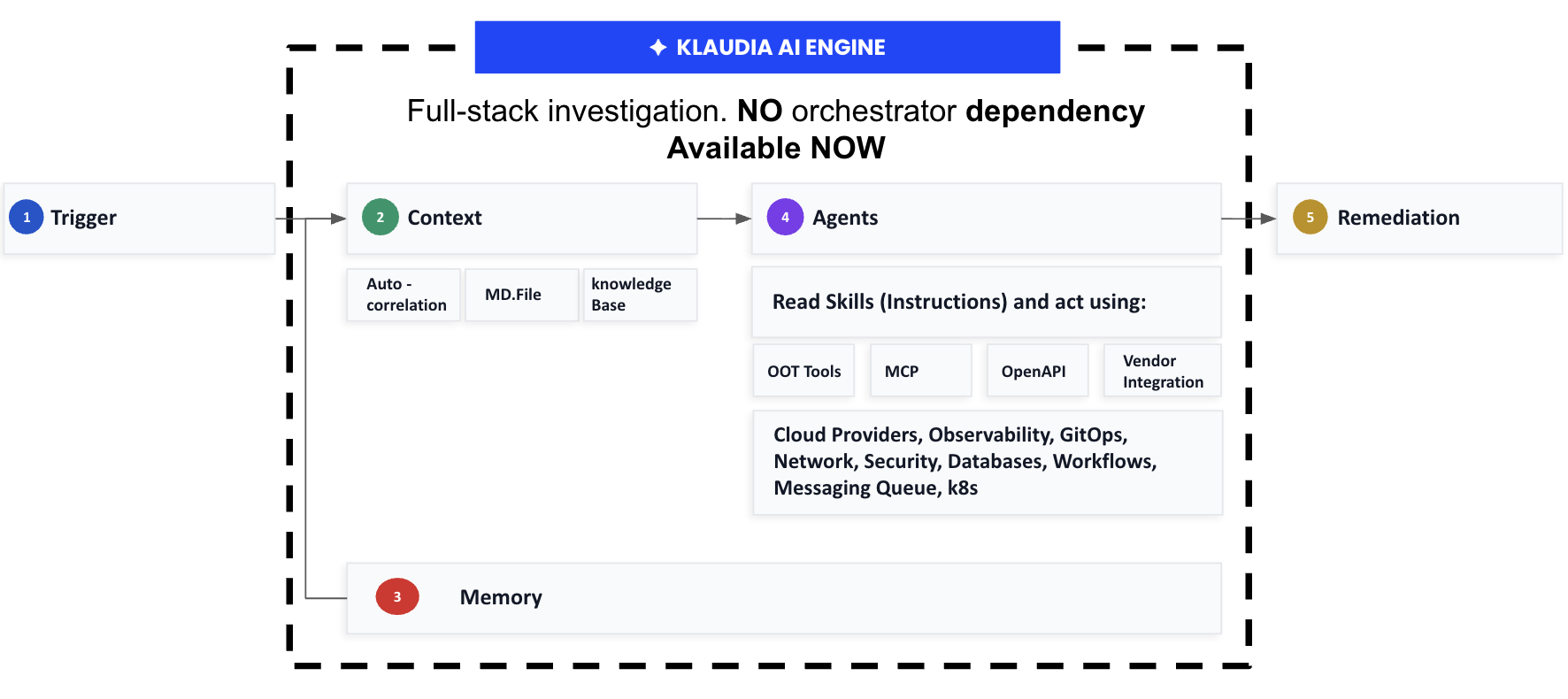Click the red number 3 Memory circle
The height and width of the screenshot is (699, 1568).
[x=397, y=596]
